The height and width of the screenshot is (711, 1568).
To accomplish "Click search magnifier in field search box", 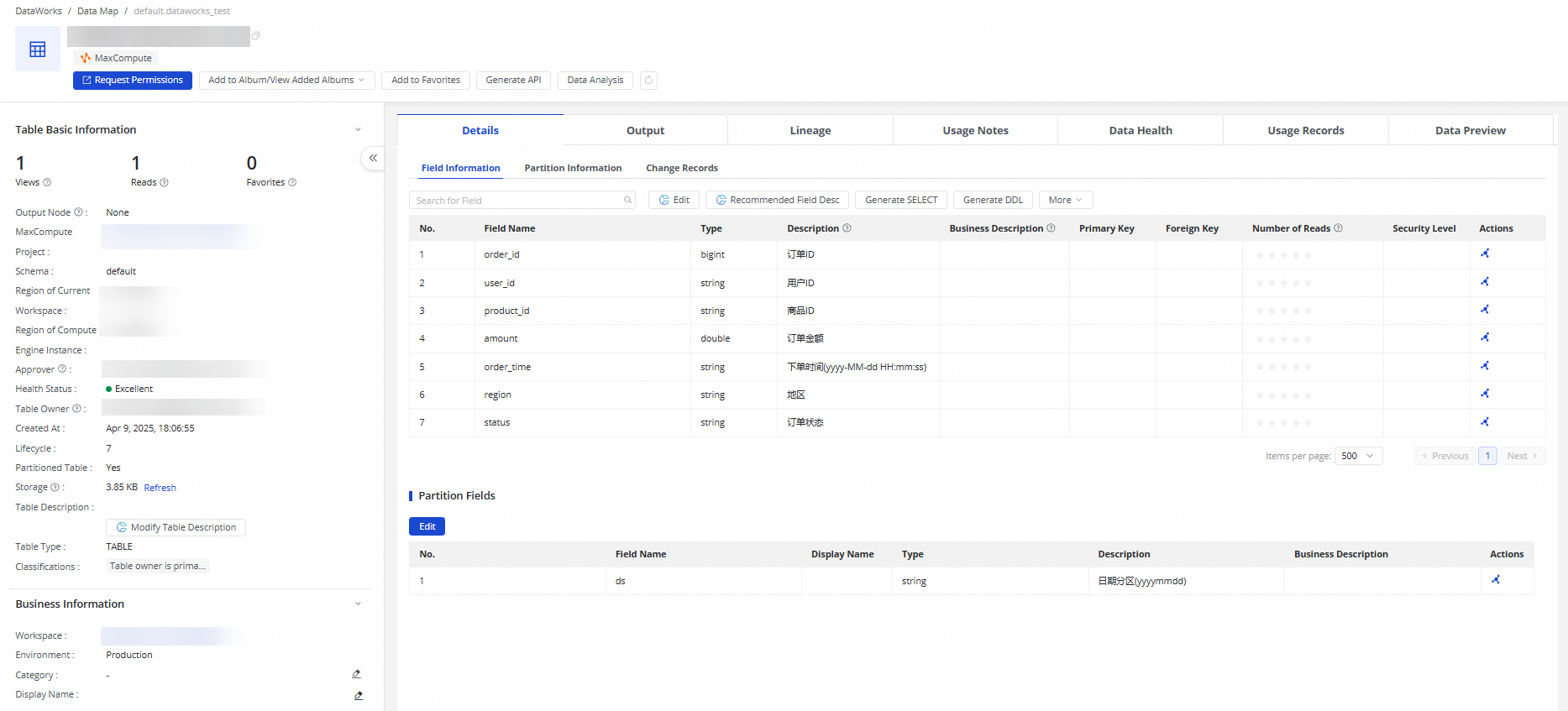I will coord(627,200).
